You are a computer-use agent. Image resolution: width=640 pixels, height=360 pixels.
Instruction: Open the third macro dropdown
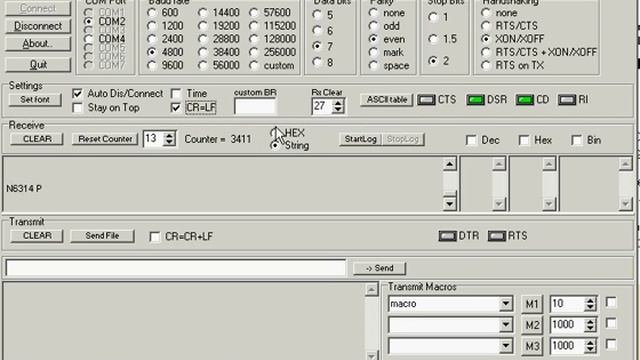point(506,346)
